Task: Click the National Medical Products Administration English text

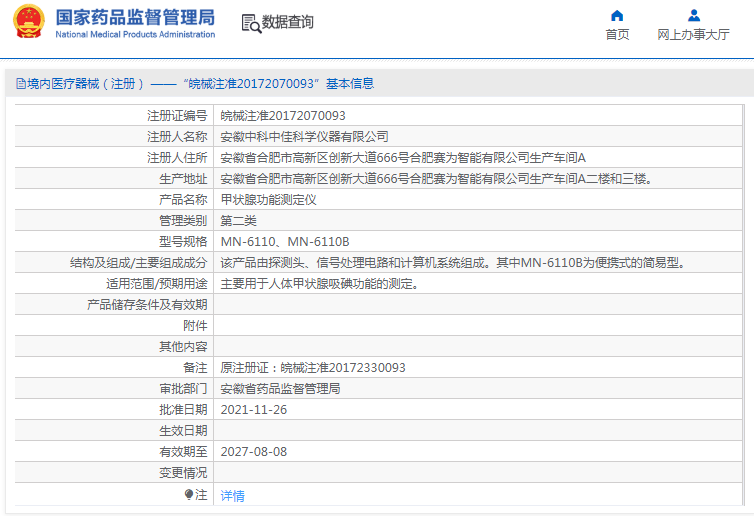Action: [x=135, y=35]
